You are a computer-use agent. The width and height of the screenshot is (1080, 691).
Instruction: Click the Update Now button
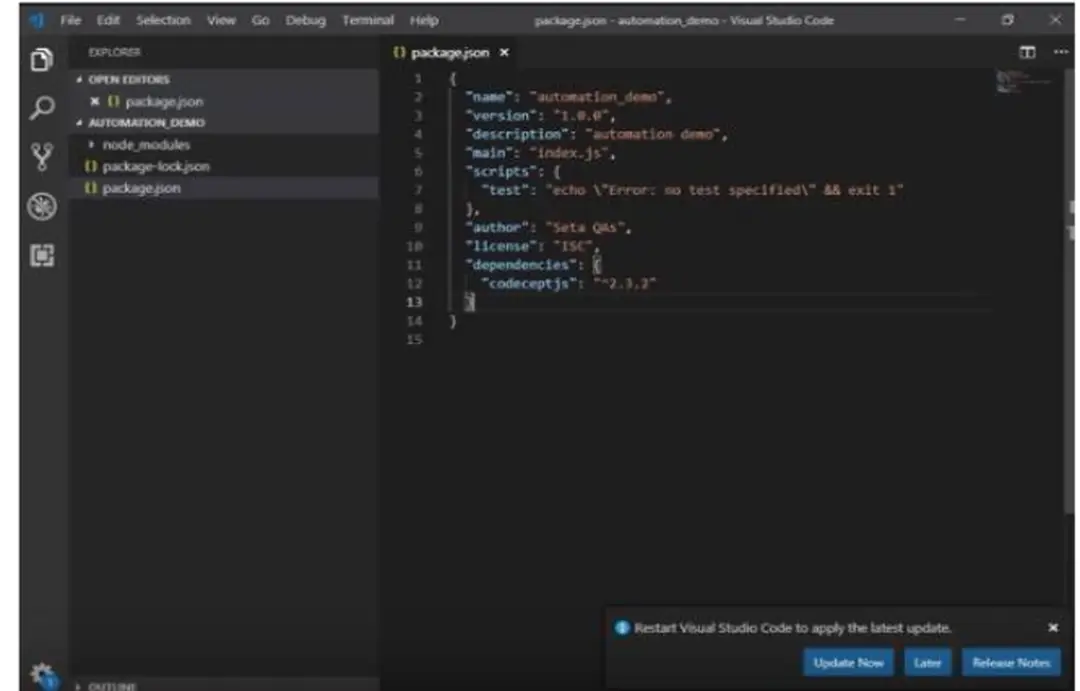coord(848,662)
